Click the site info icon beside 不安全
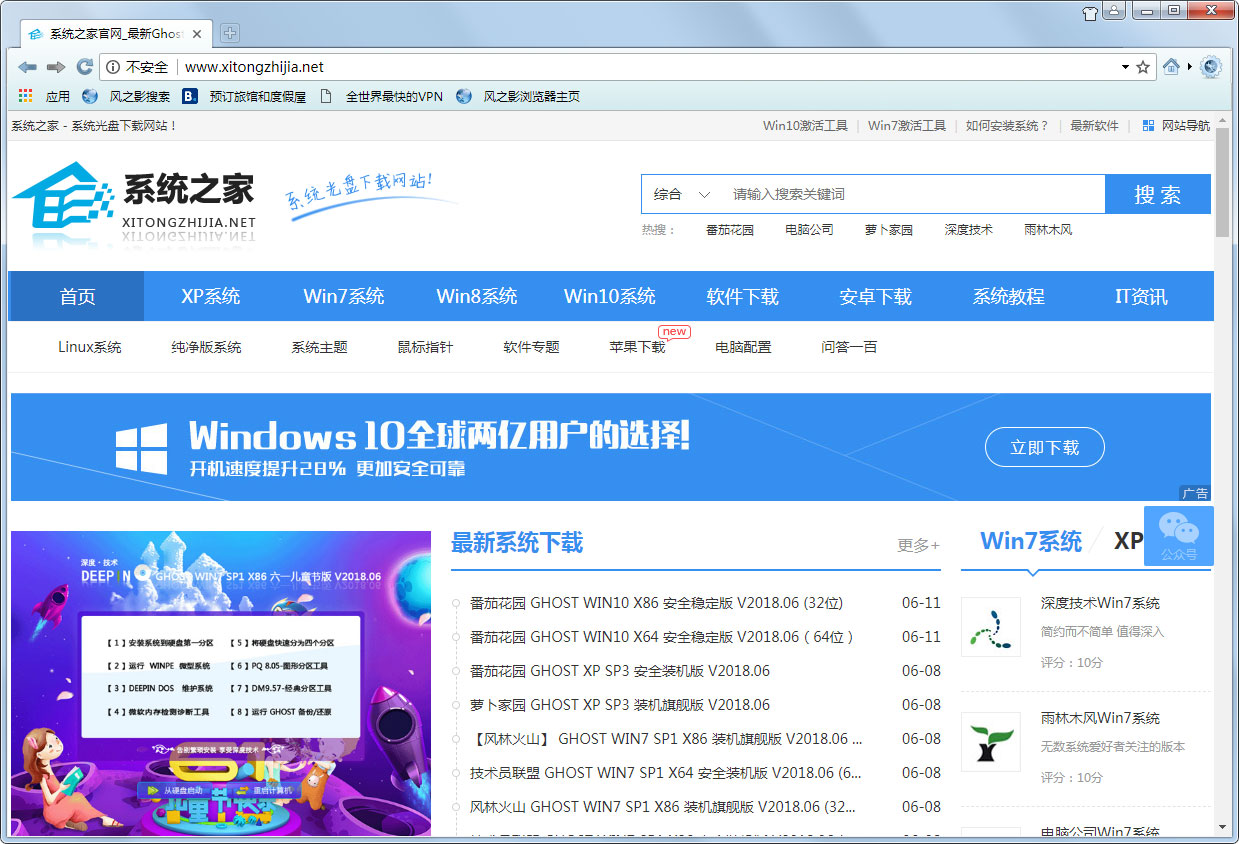This screenshot has height=844, width=1239. pyautogui.click(x=113, y=67)
